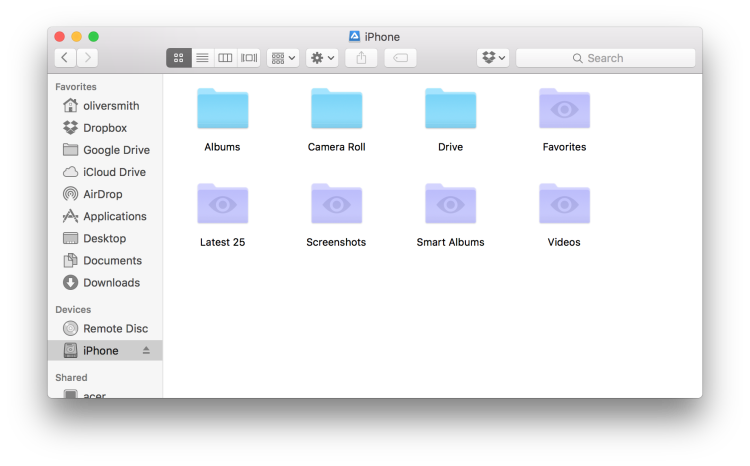Go back with the left arrow button
Viewport: 750px width, 466px height.
click(x=65, y=58)
